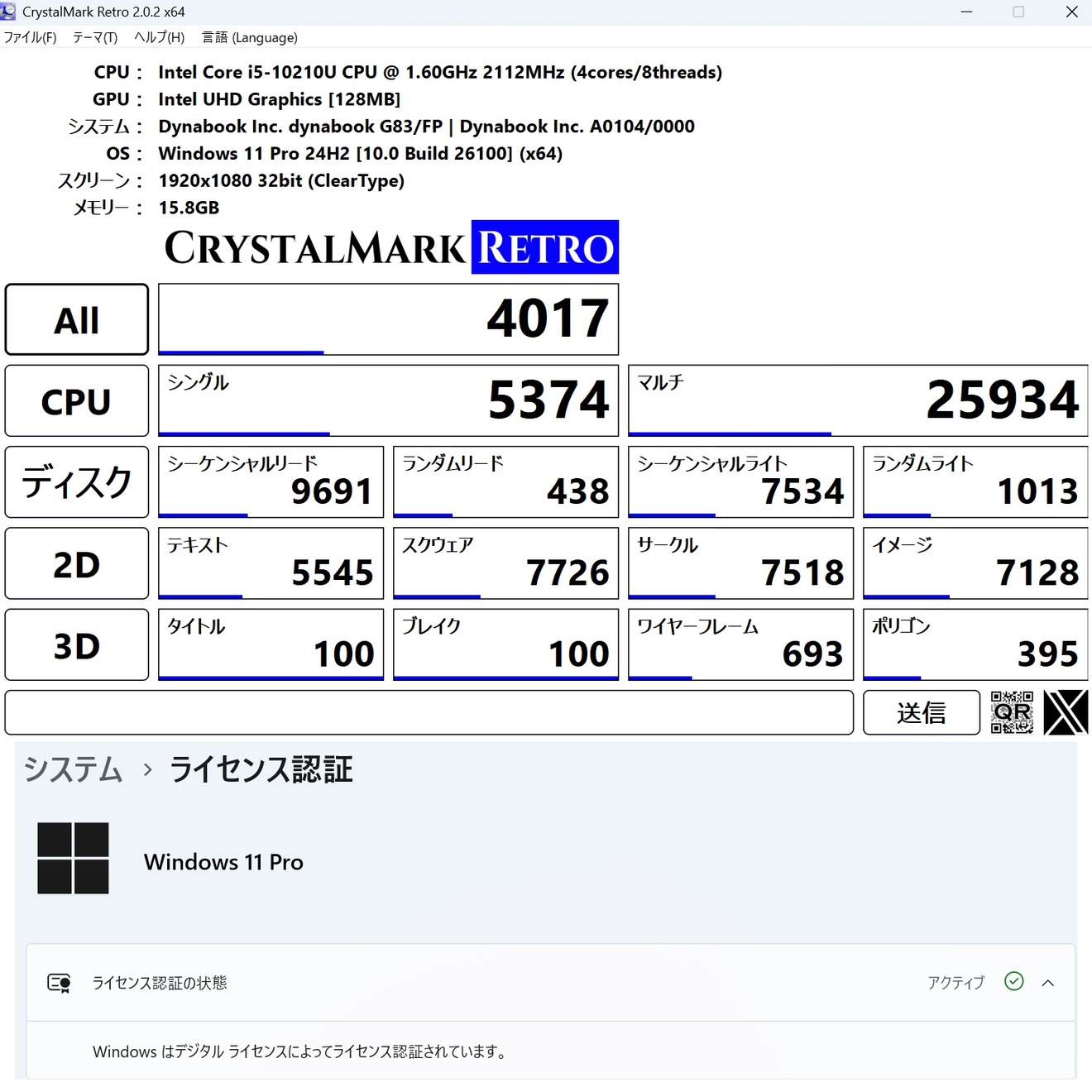Open the ファイル(F) menu
The image size is (1092, 1092).
tap(31, 37)
